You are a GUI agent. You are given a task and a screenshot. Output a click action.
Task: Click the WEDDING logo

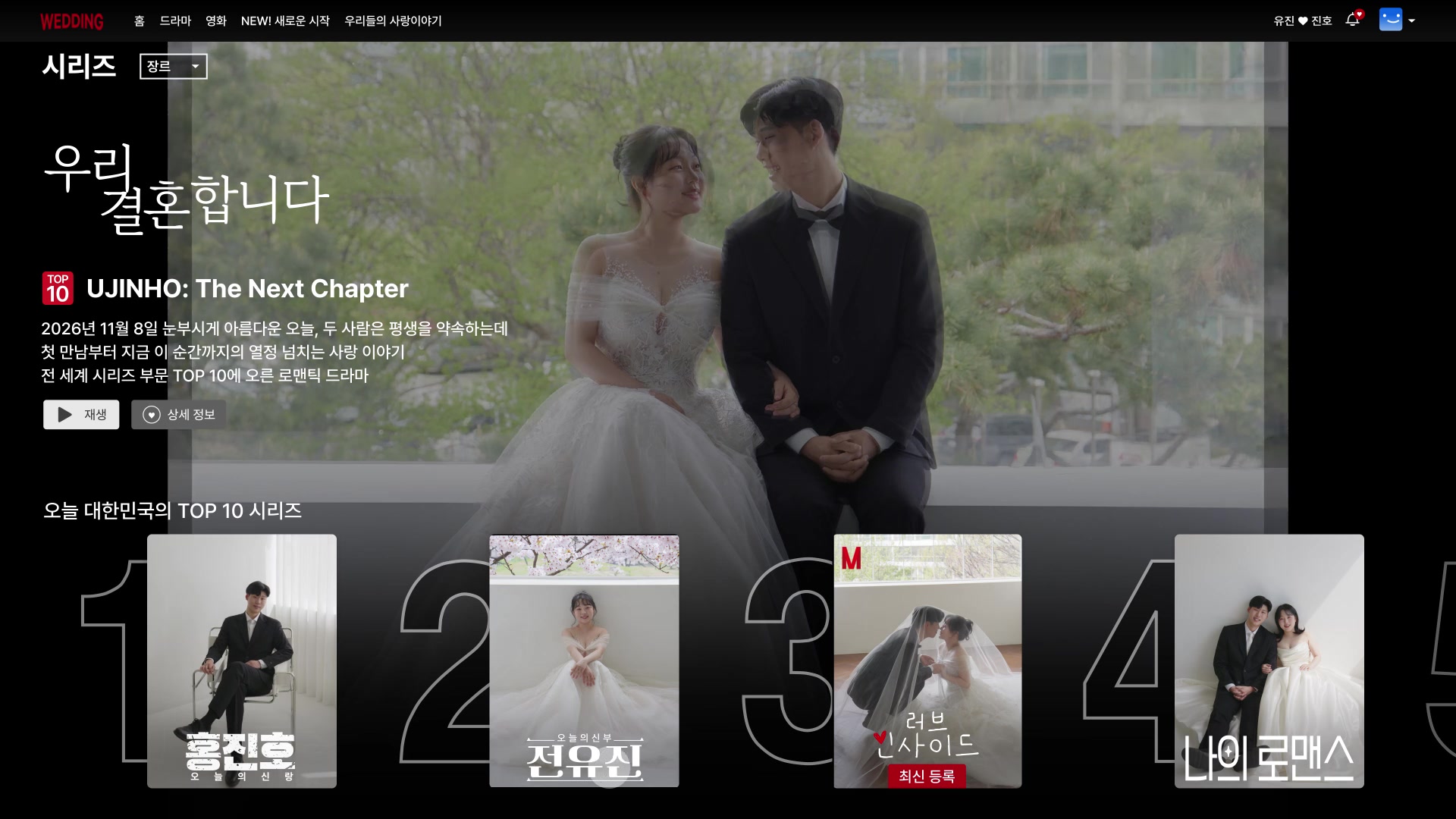71,21
